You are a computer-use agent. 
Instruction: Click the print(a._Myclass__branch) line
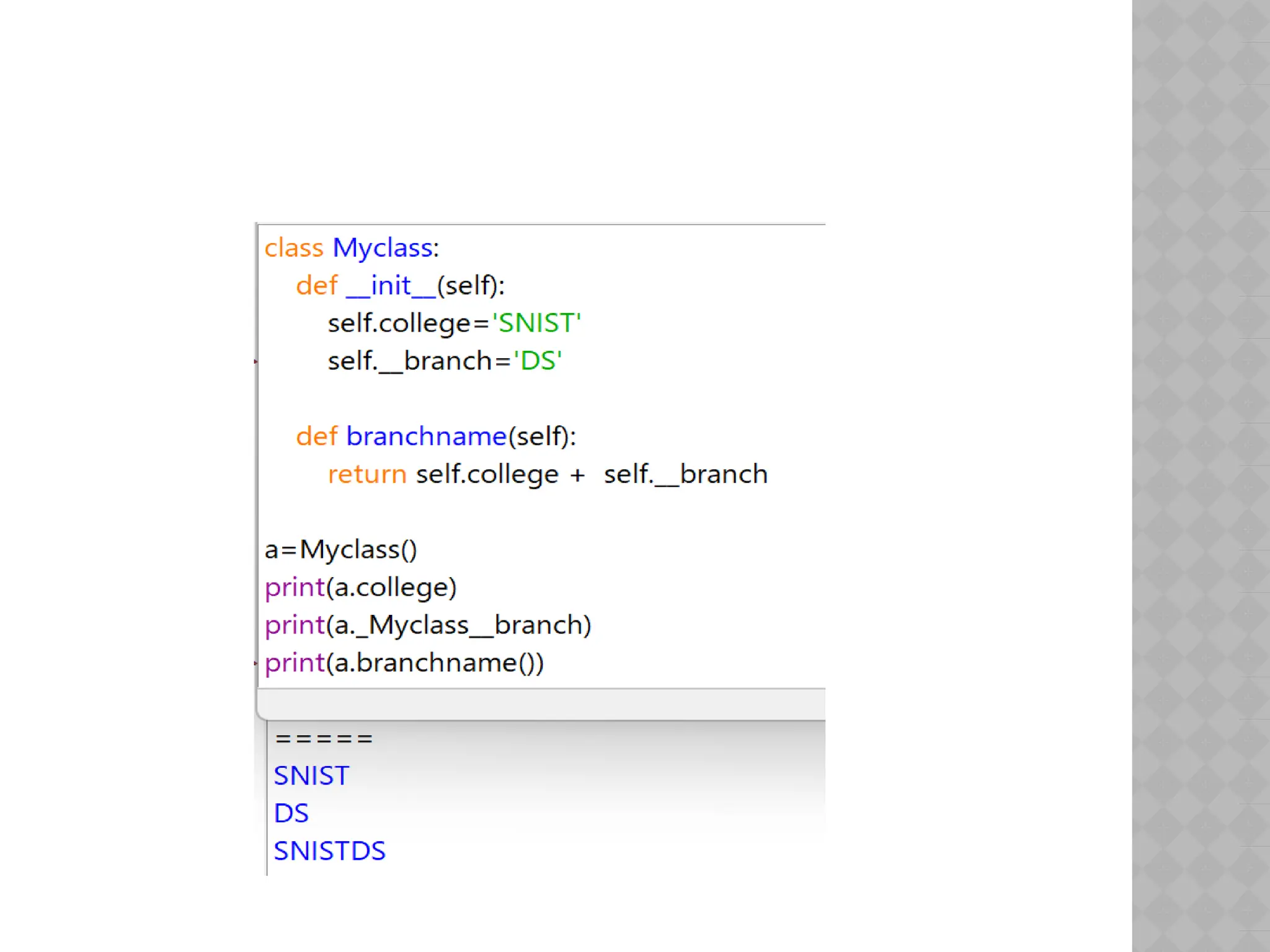pyautogui.click(x=428, y=625)
